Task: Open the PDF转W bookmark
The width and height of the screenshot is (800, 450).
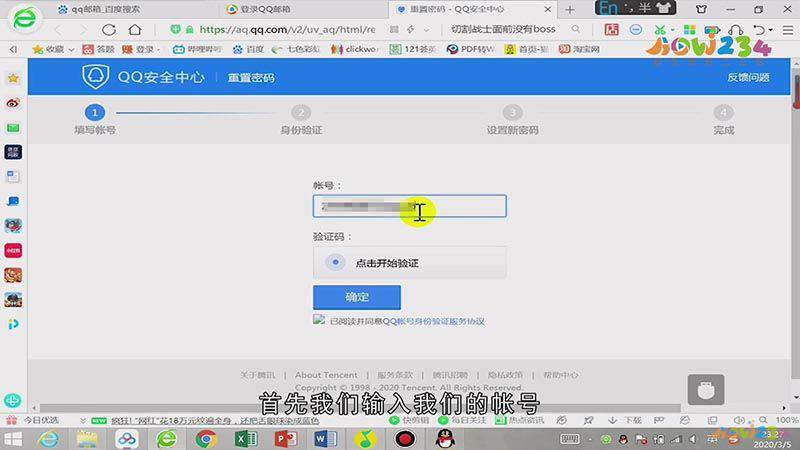Action: click(x=470, y=49)
